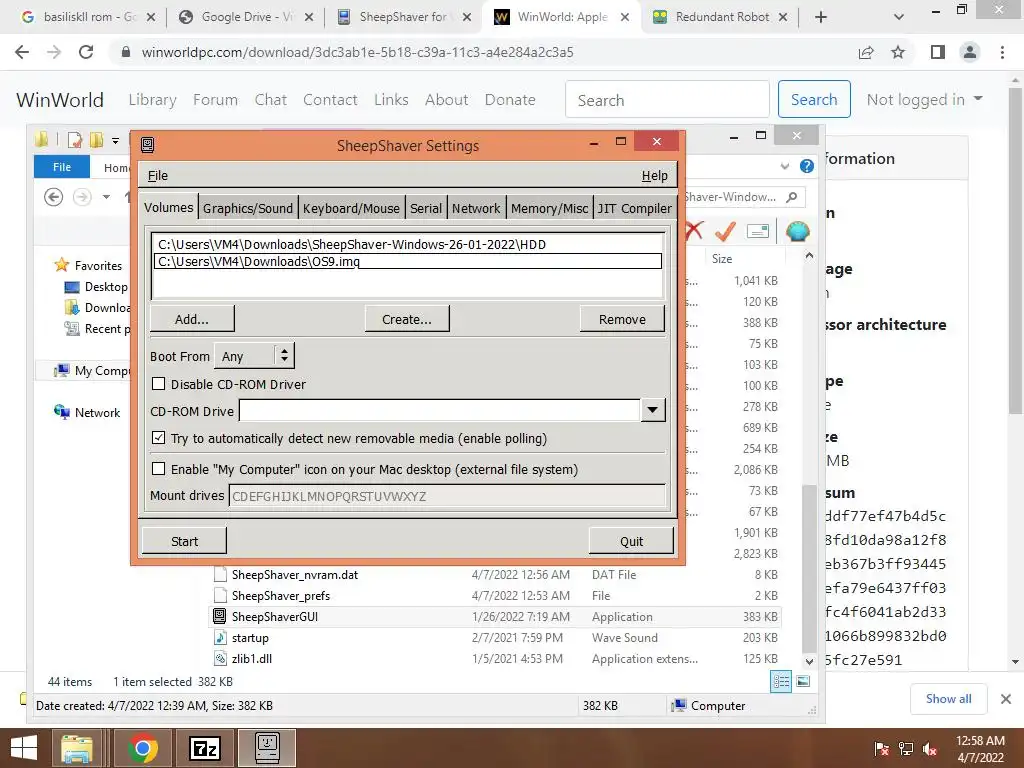Screen dimensions: 1024x768
Task: Select the OS9.img volume entry
Action: (408, 261)
